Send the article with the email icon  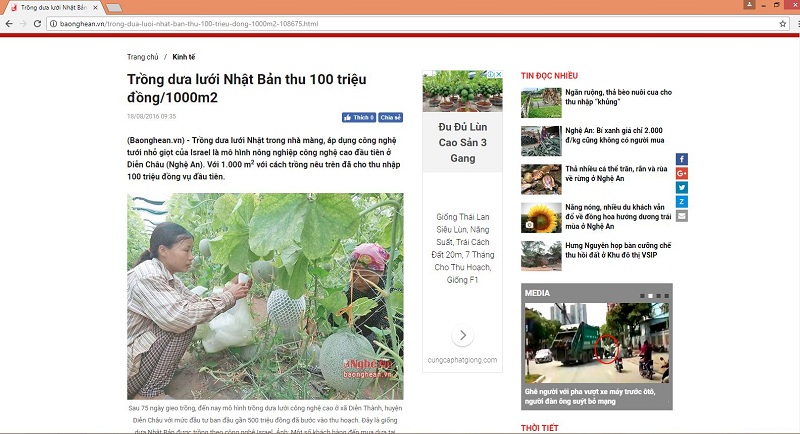[x=682, y=216]
